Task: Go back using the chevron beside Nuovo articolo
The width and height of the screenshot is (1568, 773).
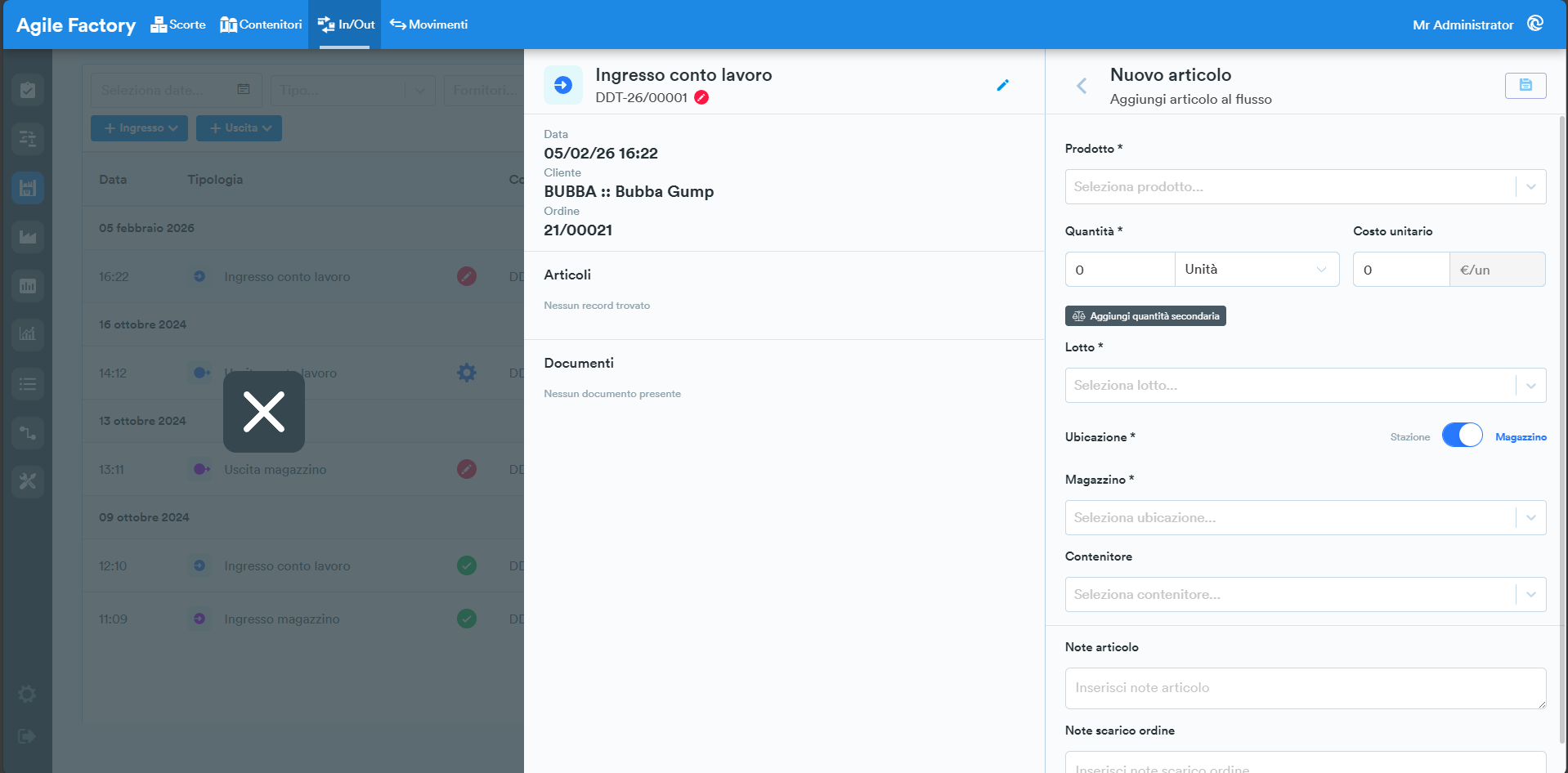Action: (x=1082, y=86)
